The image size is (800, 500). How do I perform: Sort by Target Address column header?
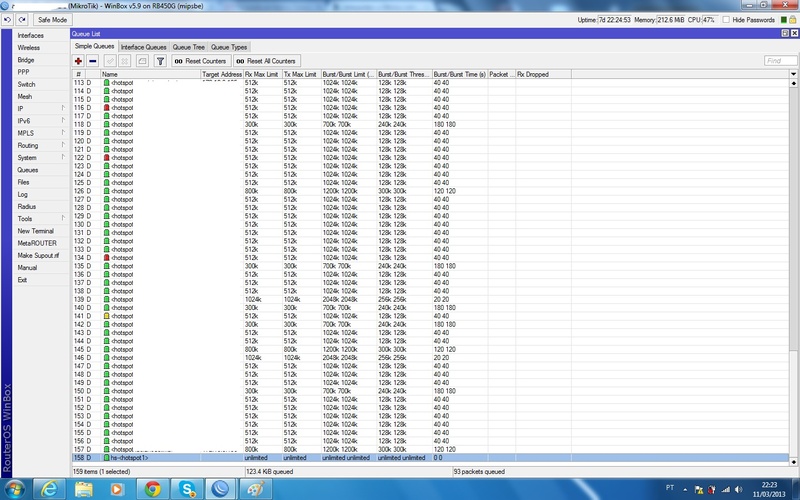[222, 74]
